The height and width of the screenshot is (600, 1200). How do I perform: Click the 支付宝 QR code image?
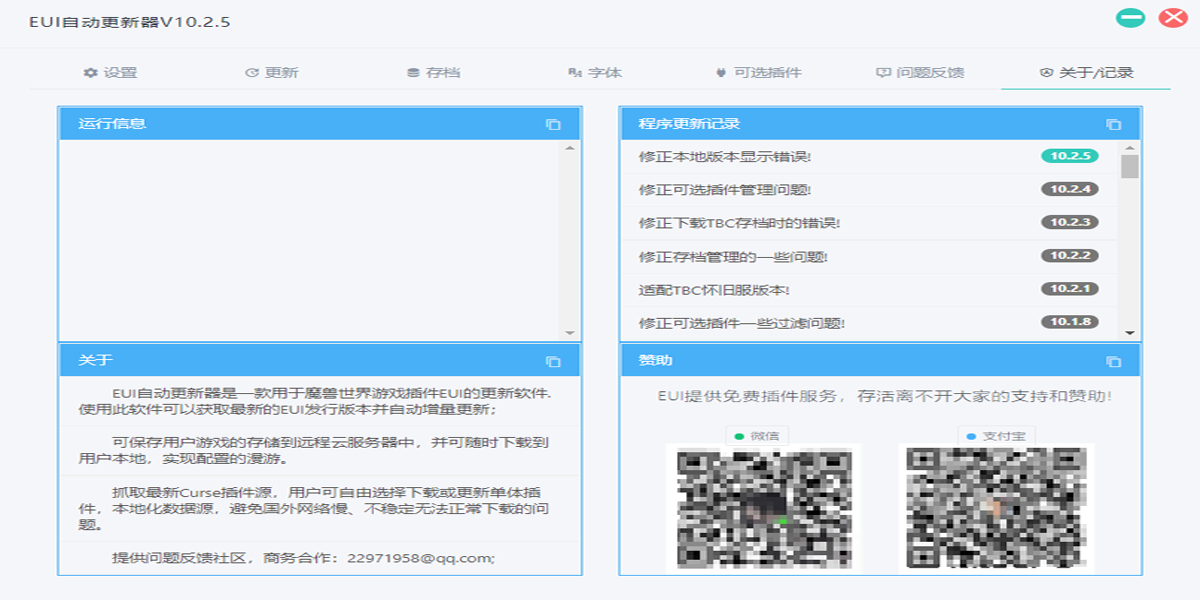click(x=996, y=507)
